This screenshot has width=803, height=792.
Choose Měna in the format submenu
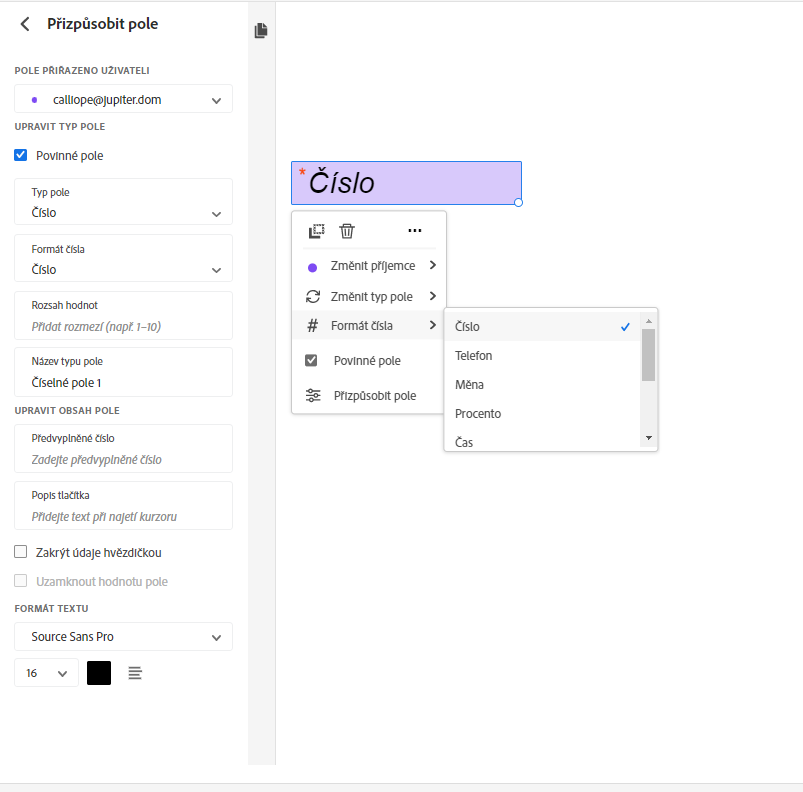coord(470,385)
